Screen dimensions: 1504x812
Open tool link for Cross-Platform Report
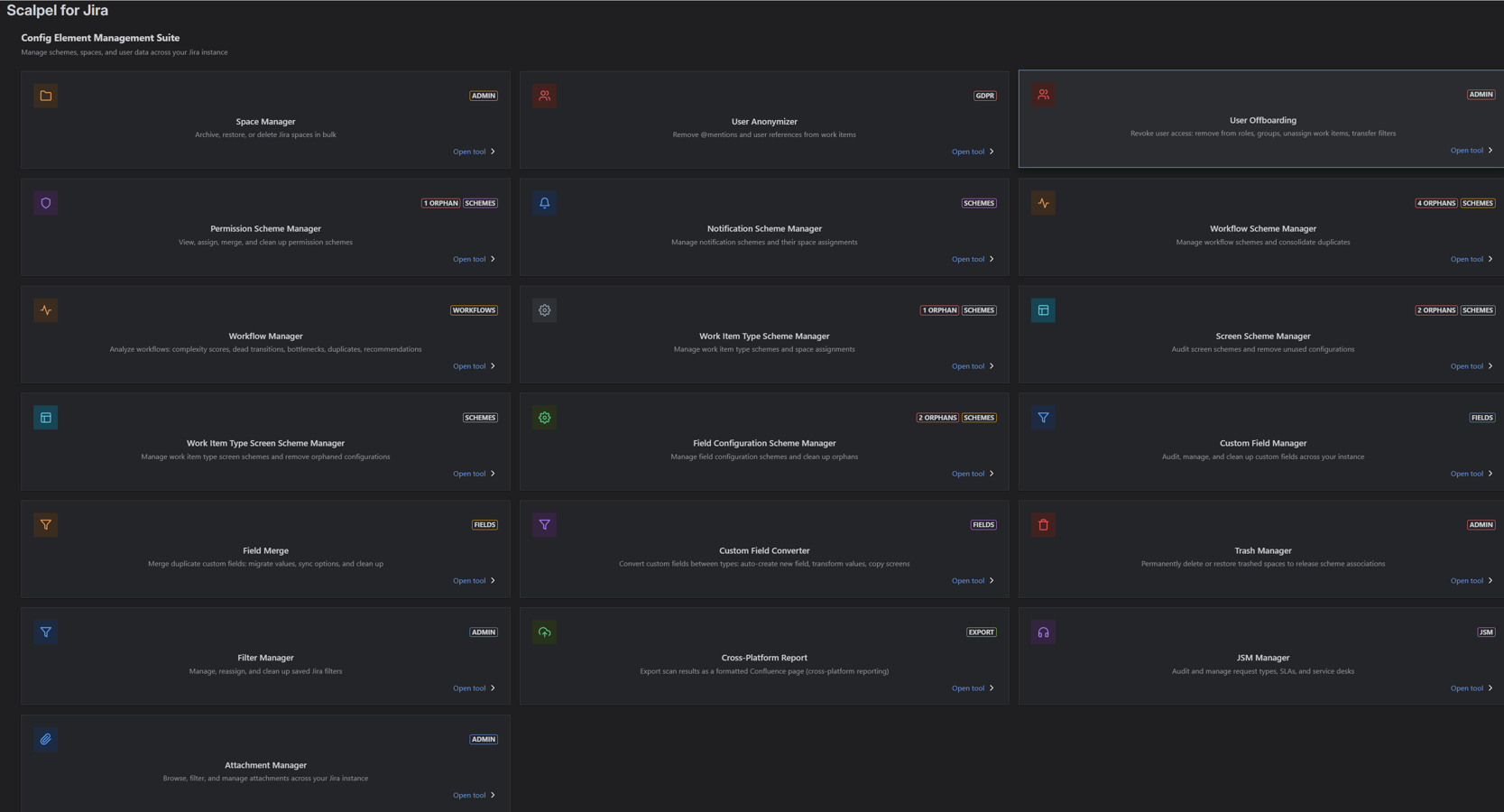(x=973, y=688)
